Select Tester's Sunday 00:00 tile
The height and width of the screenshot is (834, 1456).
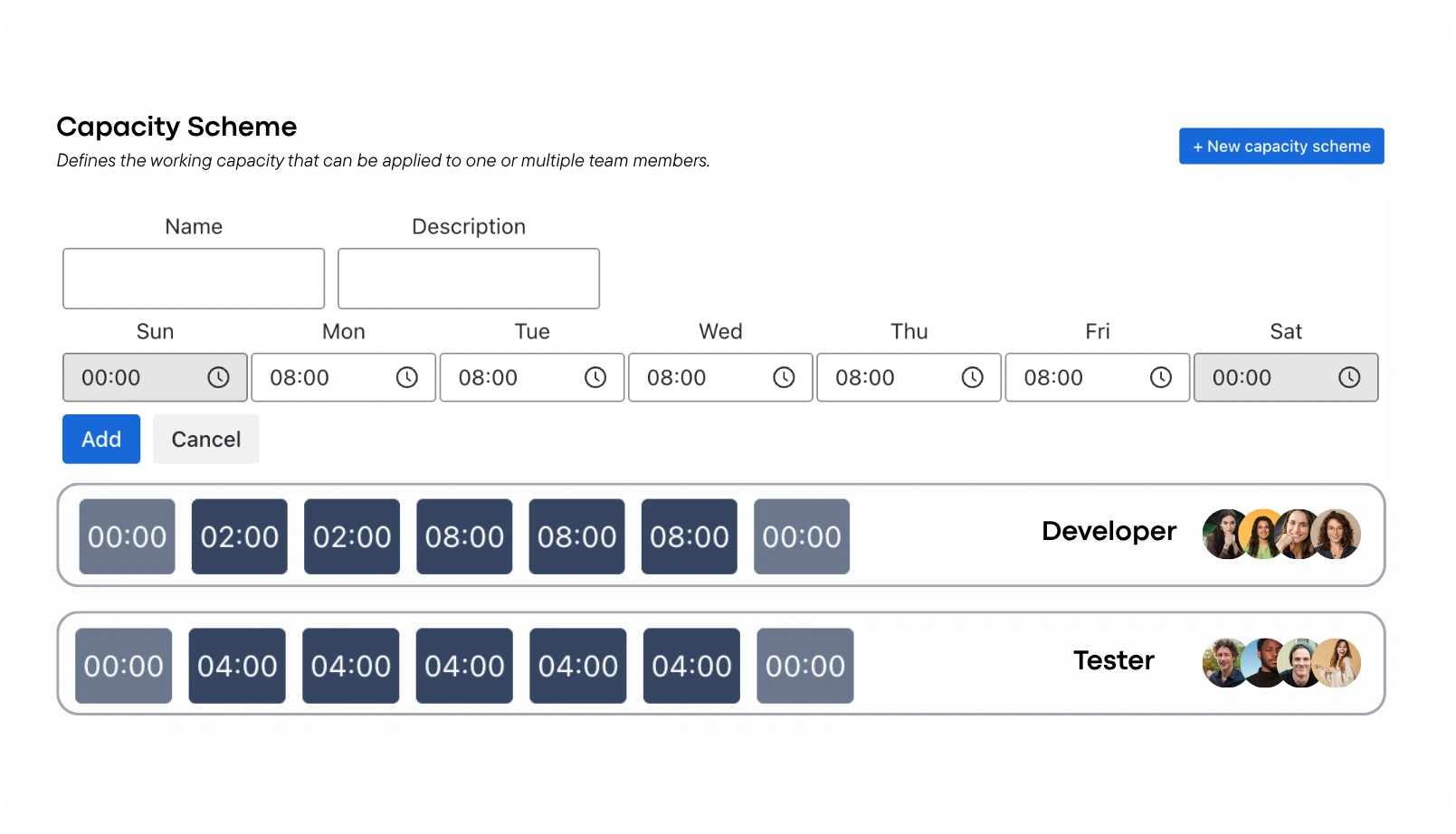coord(123,666)
